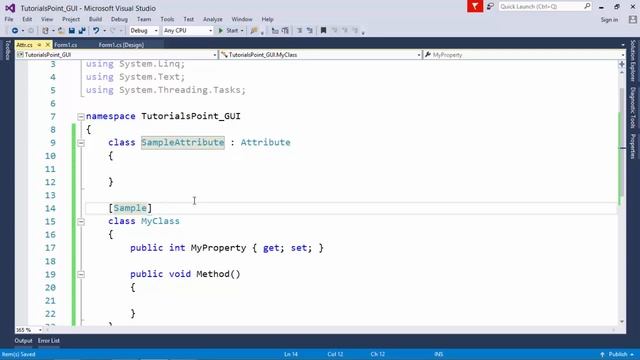Click the New Project toolbar icon
The image size is (640, 360).
pyautogui.click(x=45, y=31)
